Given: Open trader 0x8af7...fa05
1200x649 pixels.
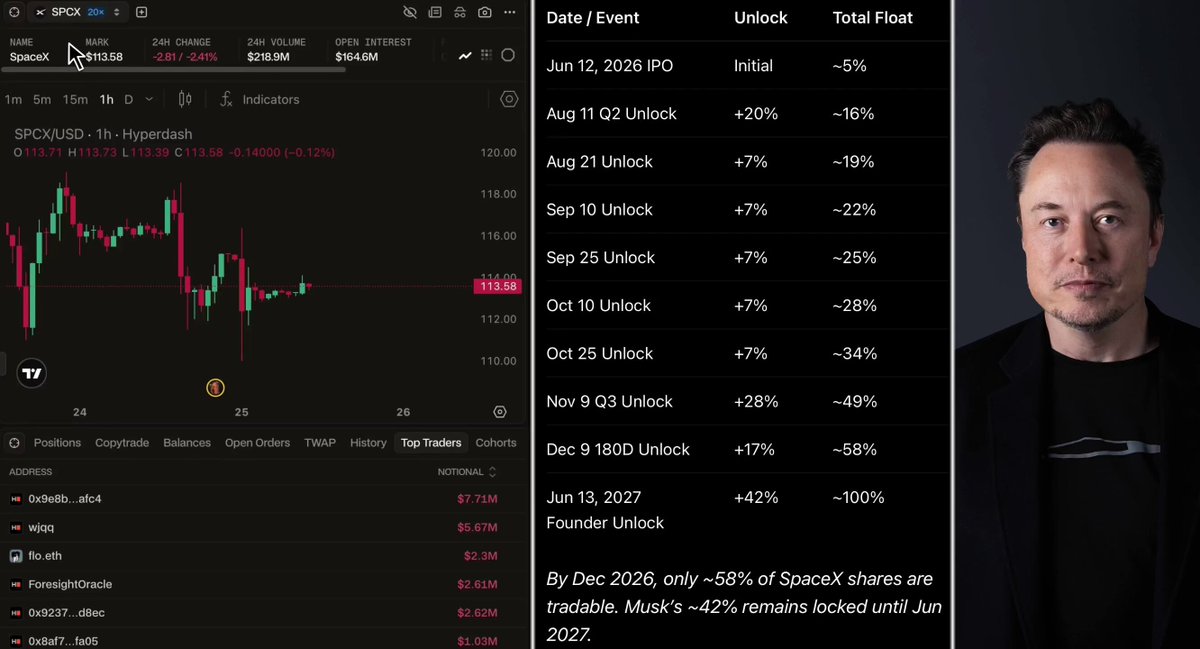Looking at the screenshot, I should [x=63, y=641].
